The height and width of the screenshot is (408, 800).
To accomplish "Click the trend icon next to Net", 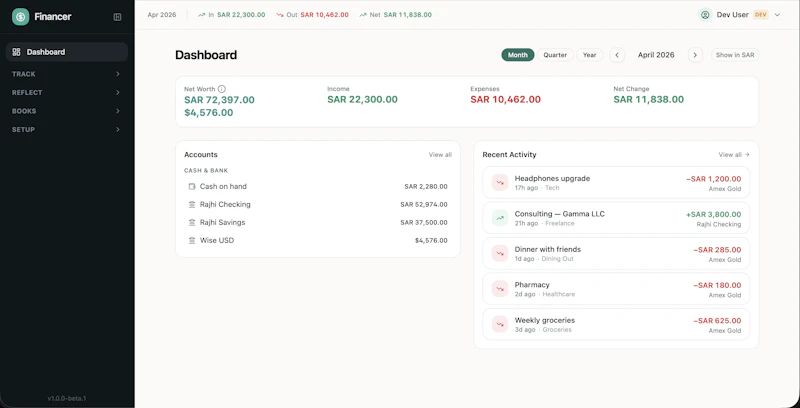I will point(363,15).
